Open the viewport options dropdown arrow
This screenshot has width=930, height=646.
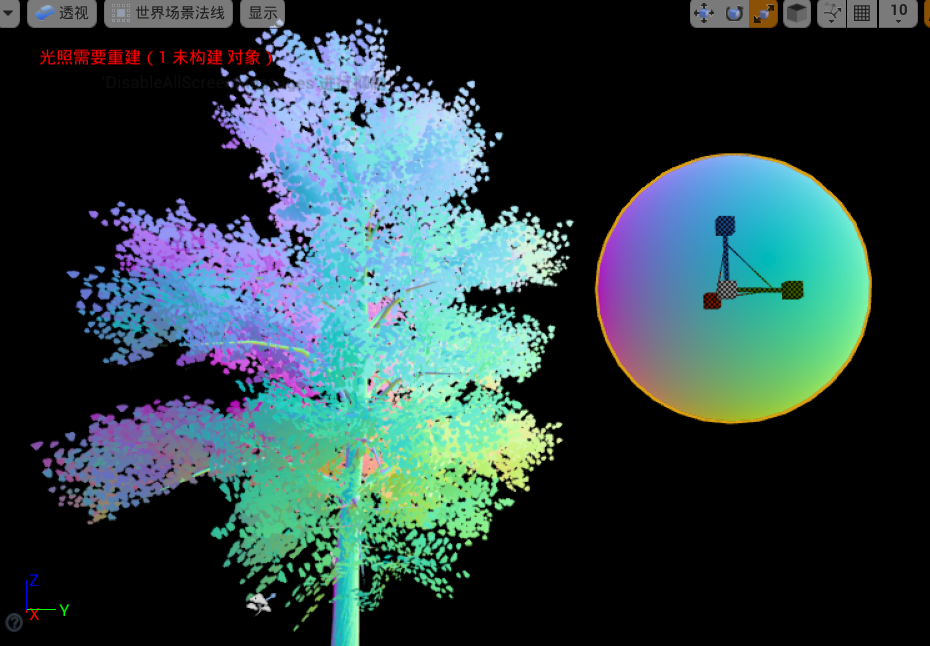(8, 12)
